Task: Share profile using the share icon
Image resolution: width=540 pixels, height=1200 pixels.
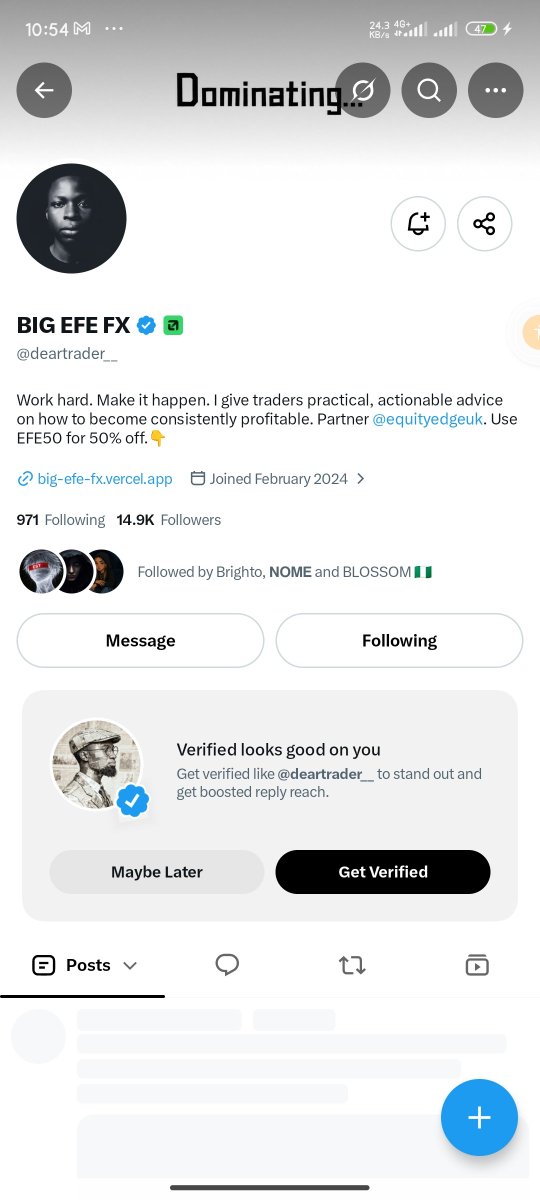Action: [484, 223]
